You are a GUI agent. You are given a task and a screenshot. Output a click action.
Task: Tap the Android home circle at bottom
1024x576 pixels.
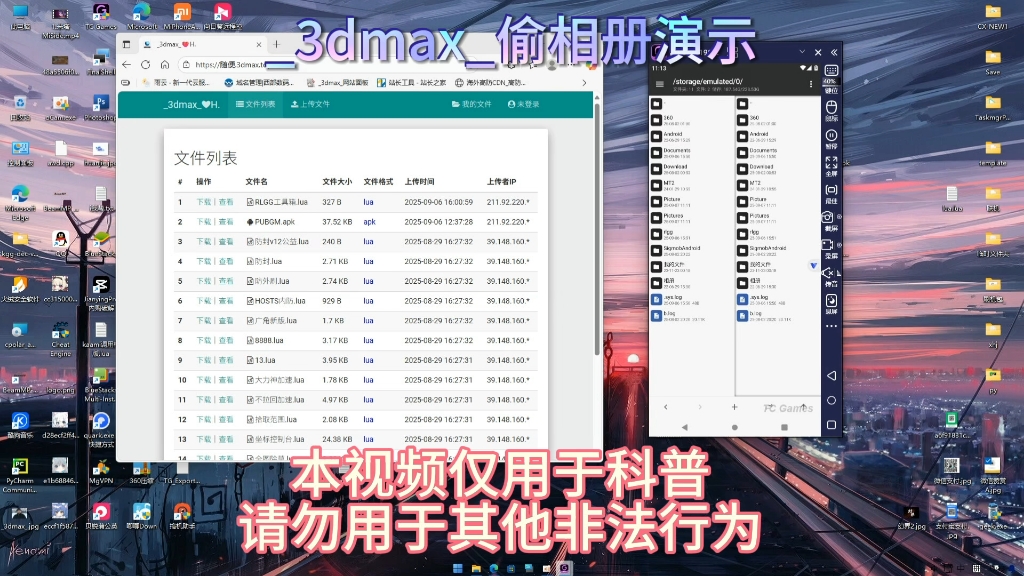(x=735, y=427)
